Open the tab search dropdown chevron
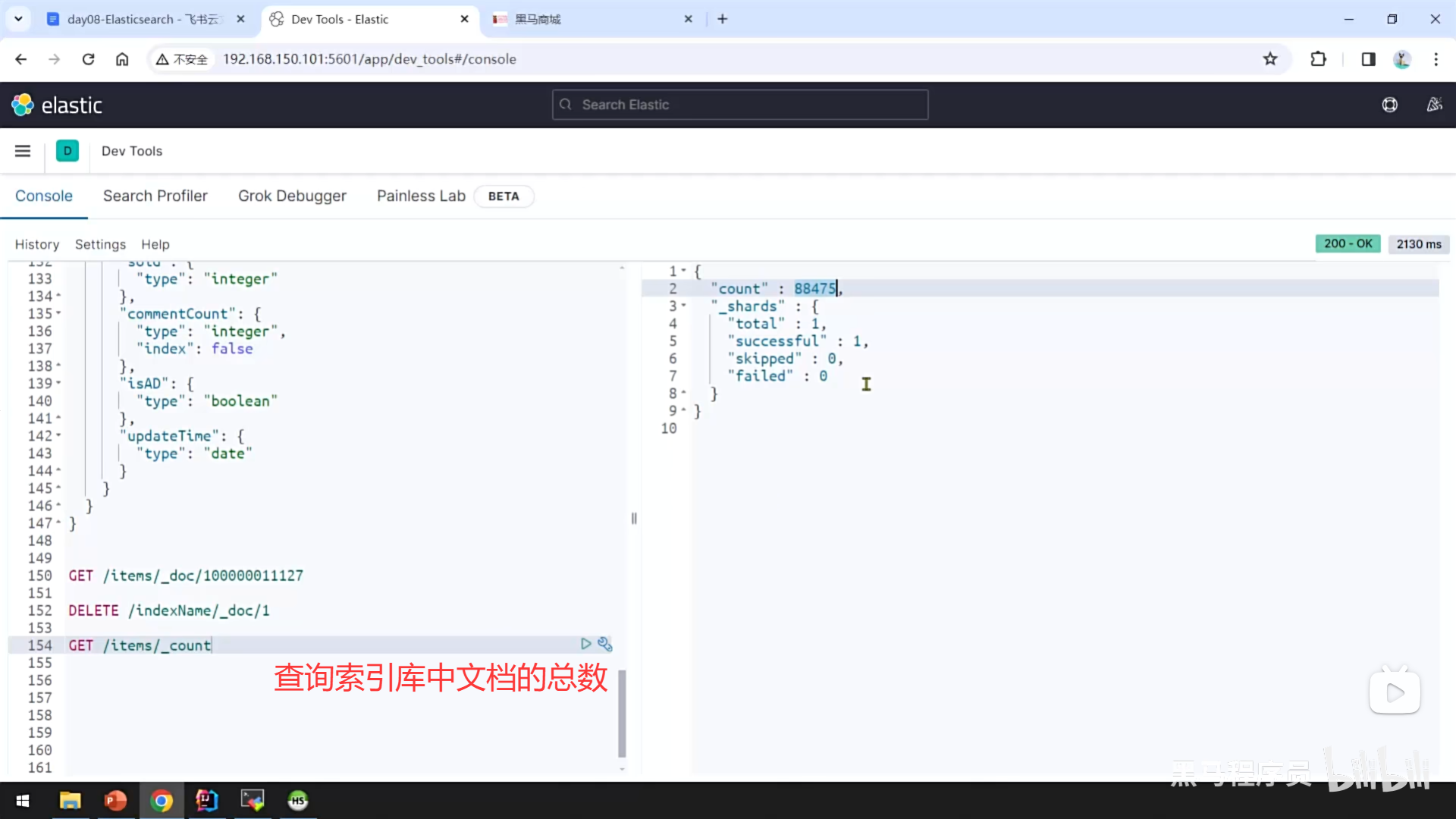Screen dimensions: 1456x819 (x=18, y=19)
